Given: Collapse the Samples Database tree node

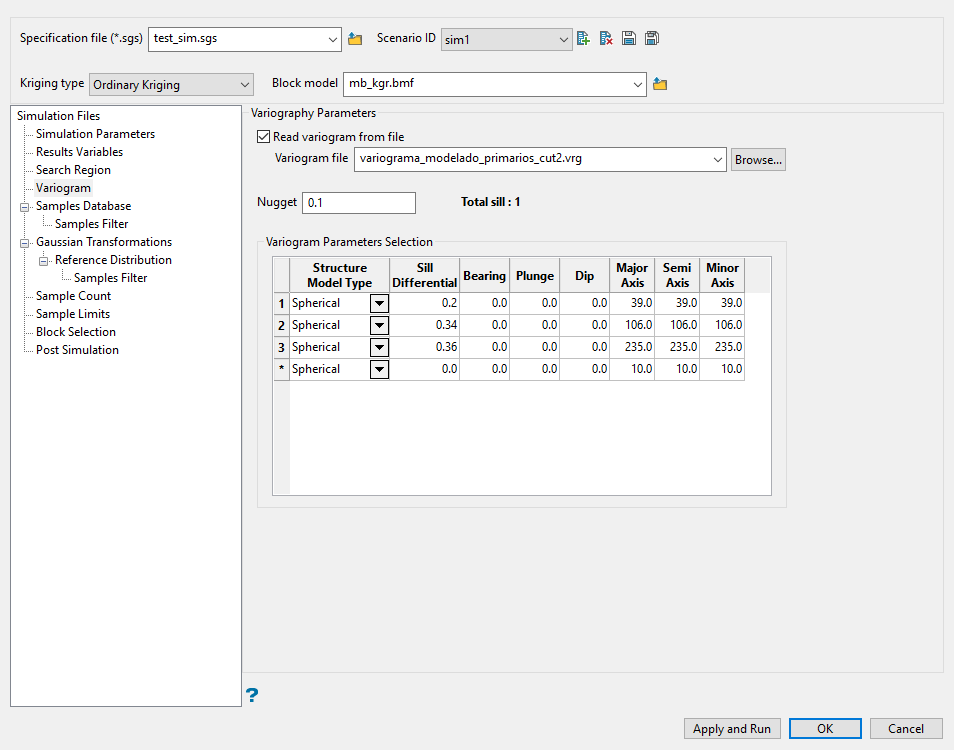Looking at the screenshot, I should pyautogui.click(x=25, y=206).
